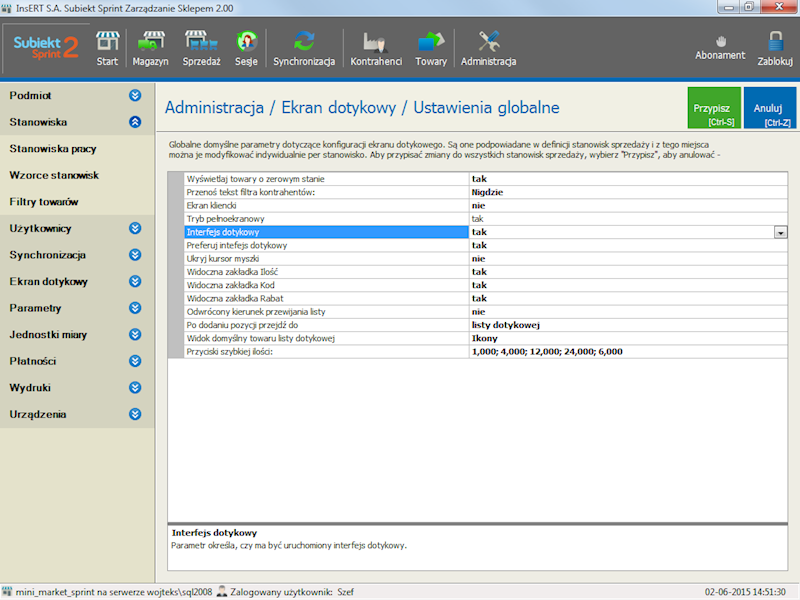Click the green Przypisz button
This screenshot has width=800, height=600.
(714, 108)
